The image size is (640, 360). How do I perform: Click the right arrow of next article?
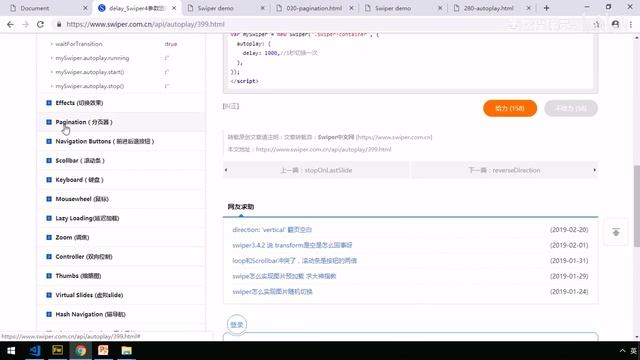[x=595, y=170]
